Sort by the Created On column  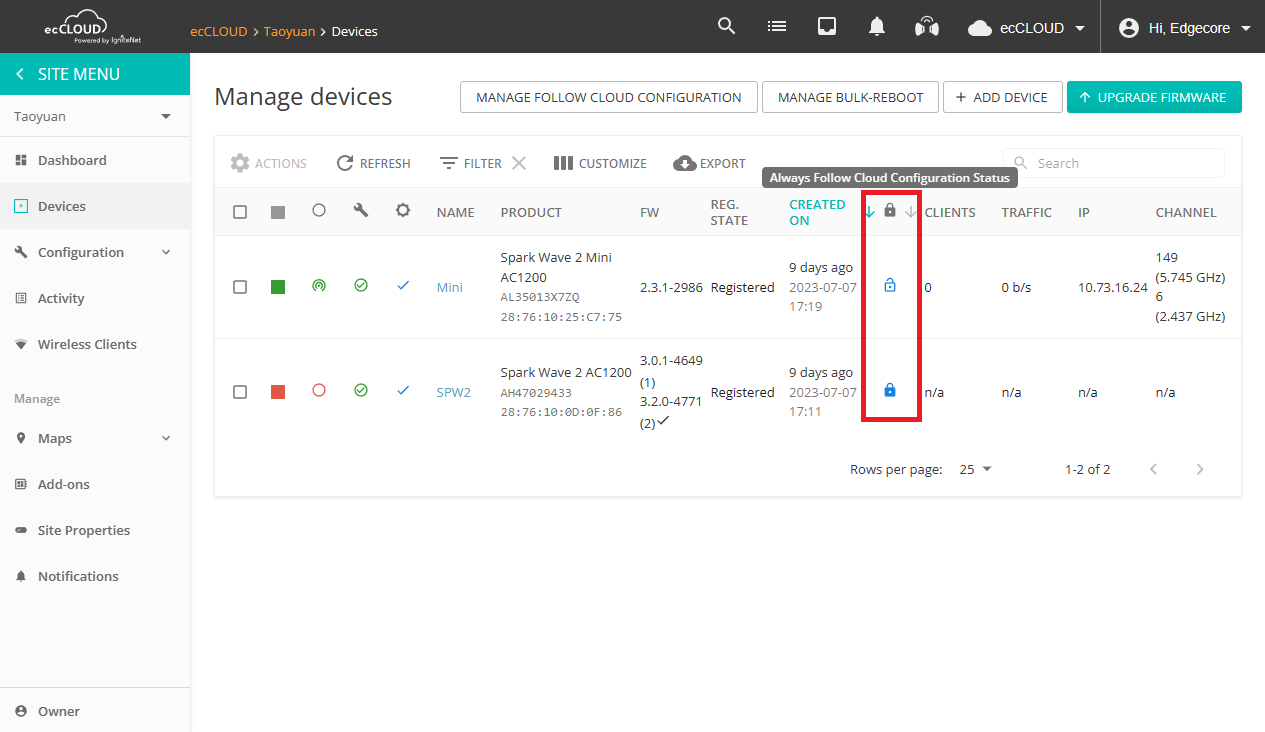tap(817, 212)
